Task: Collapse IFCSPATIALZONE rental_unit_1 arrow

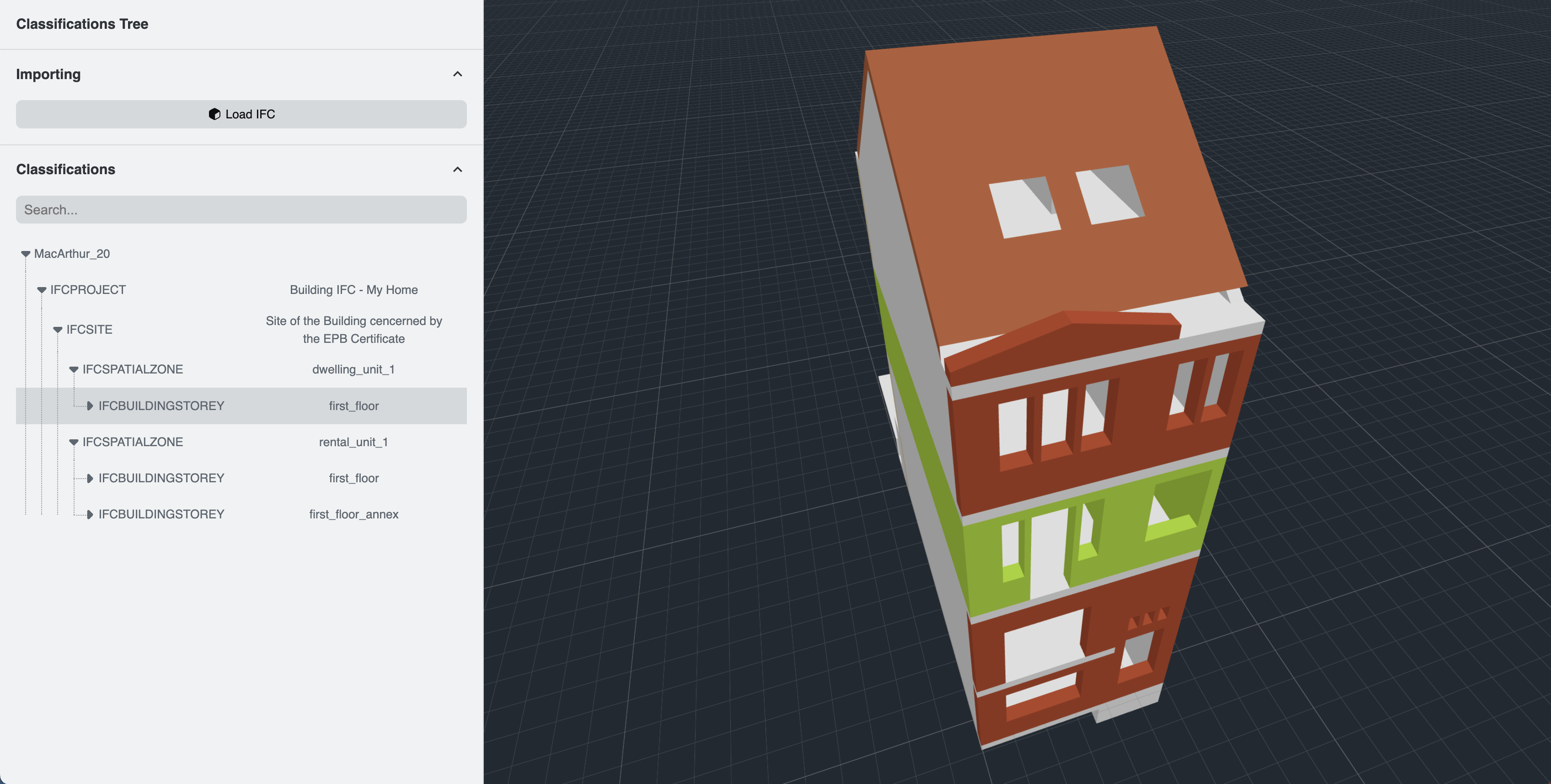Action: point(74,442)
